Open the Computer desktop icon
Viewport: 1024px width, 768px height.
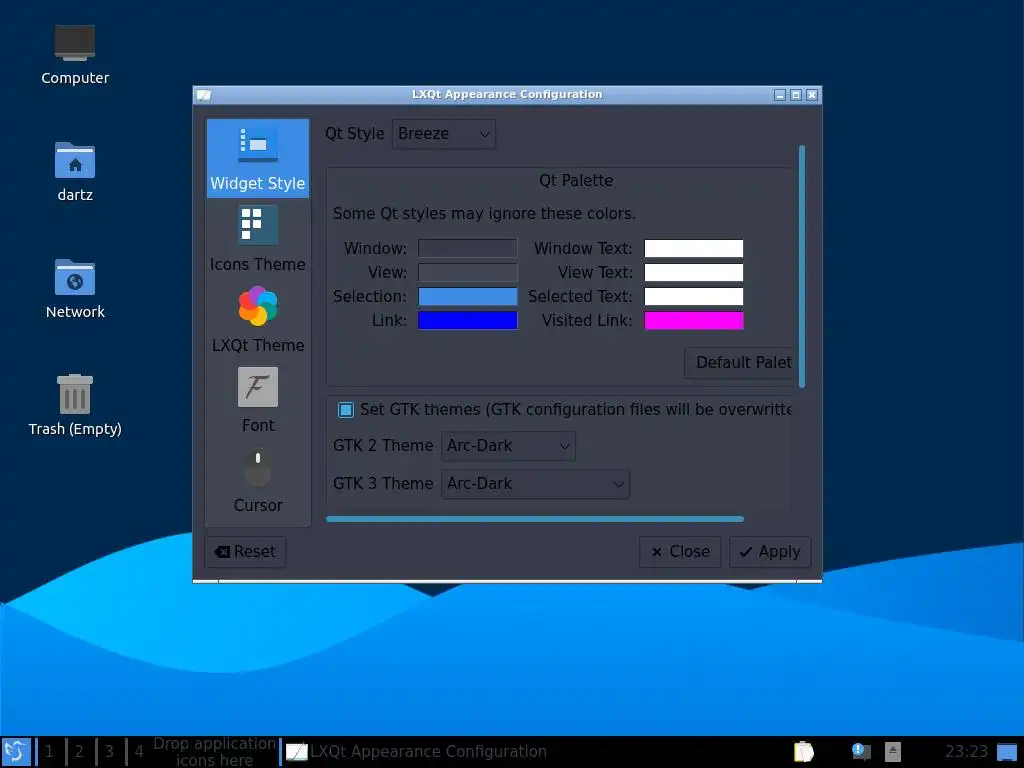coord(75,55)
